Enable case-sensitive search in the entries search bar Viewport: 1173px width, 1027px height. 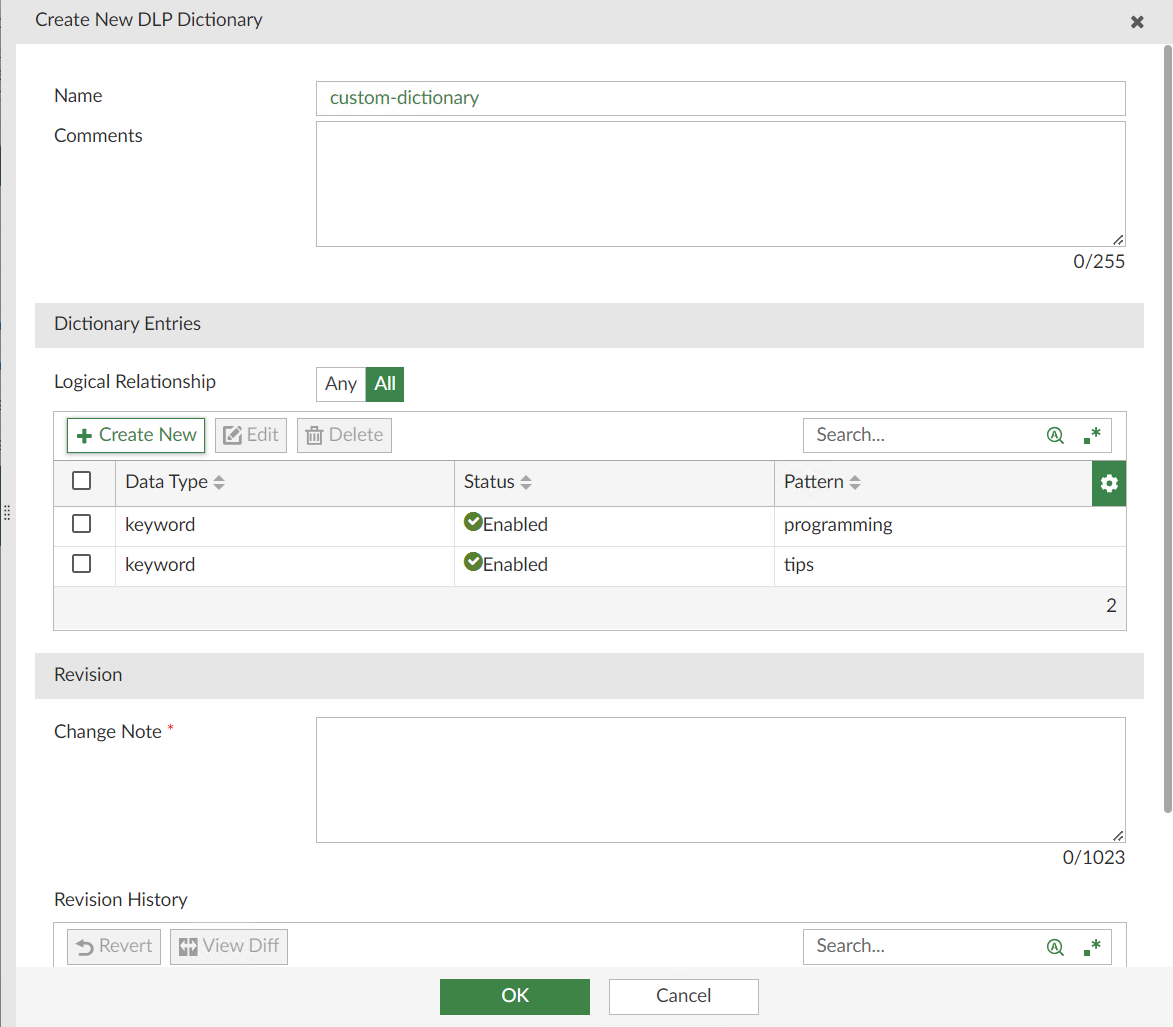pyautogui.click(x=1055, y=435)
